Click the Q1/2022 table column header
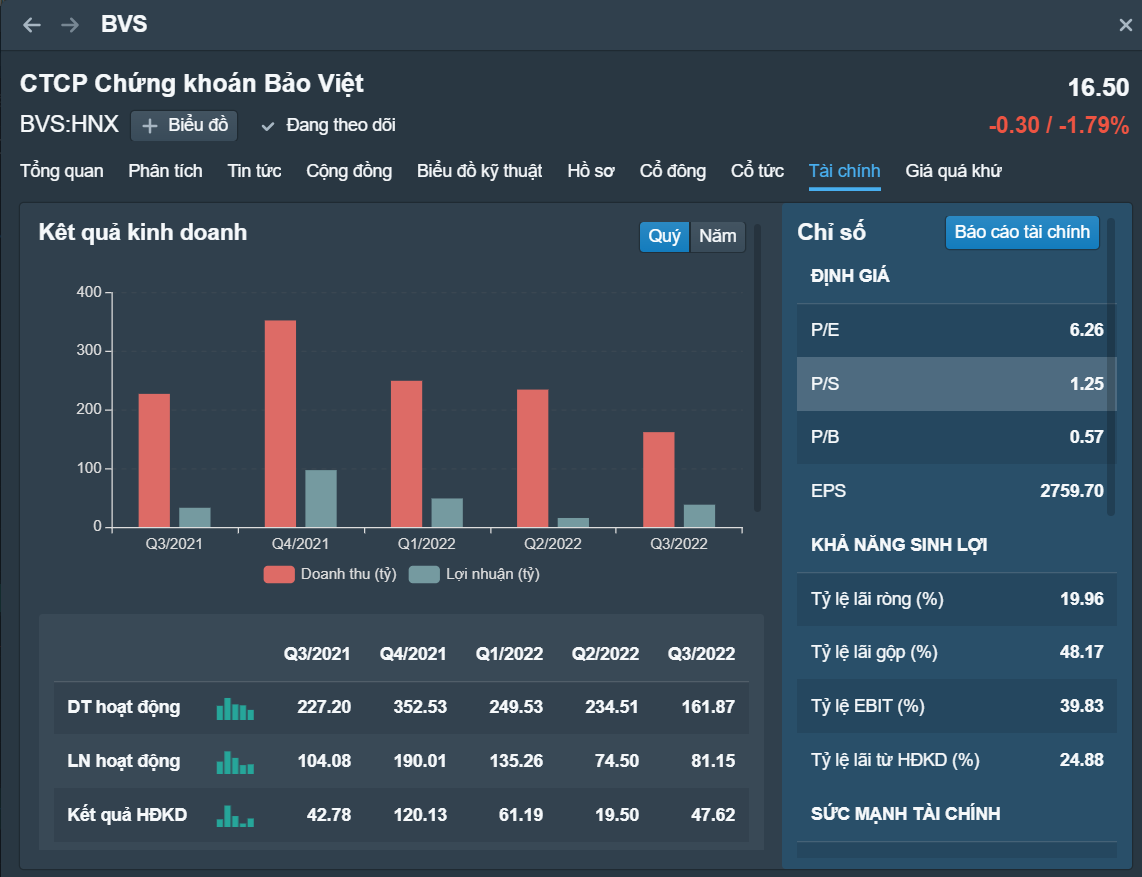The height and width of the screenshot is (877, 1142). tap(509, 654)
